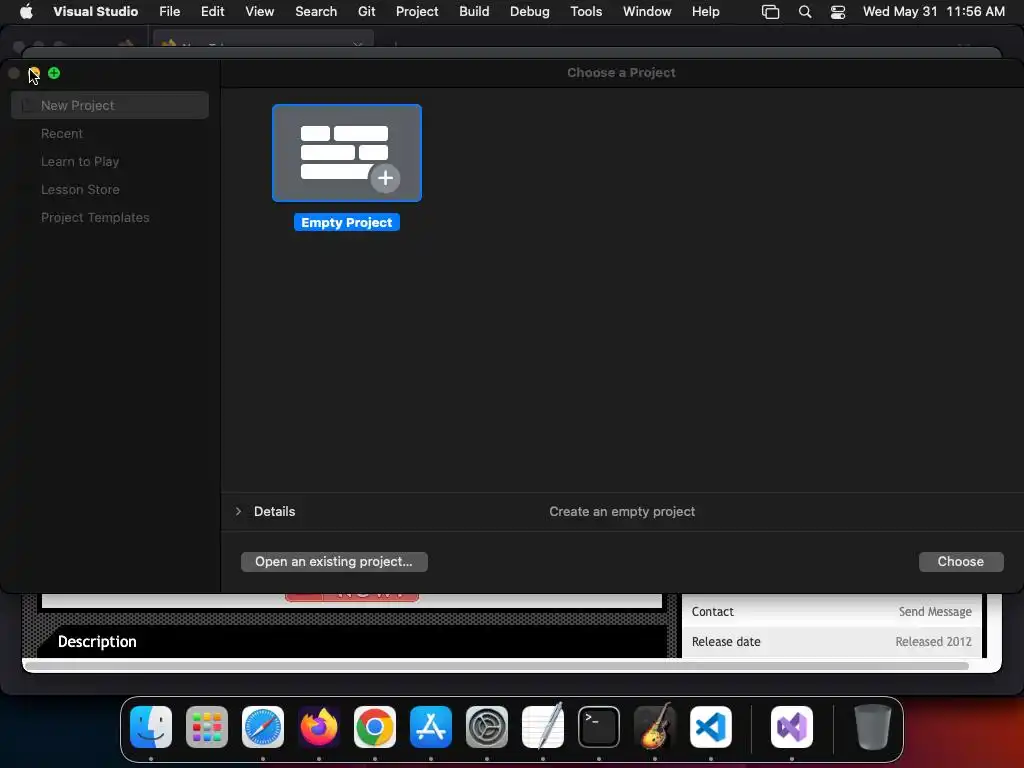Open the Help menu
The image size is (1024, 768).
click(706, 11)
